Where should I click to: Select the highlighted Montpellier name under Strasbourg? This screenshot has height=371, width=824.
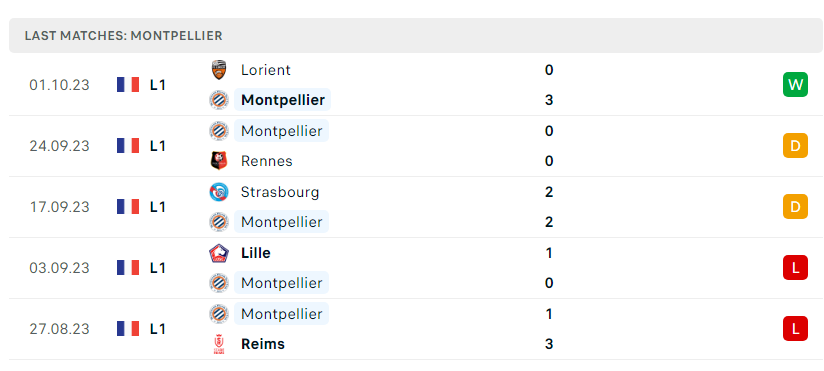pos(282,222)
